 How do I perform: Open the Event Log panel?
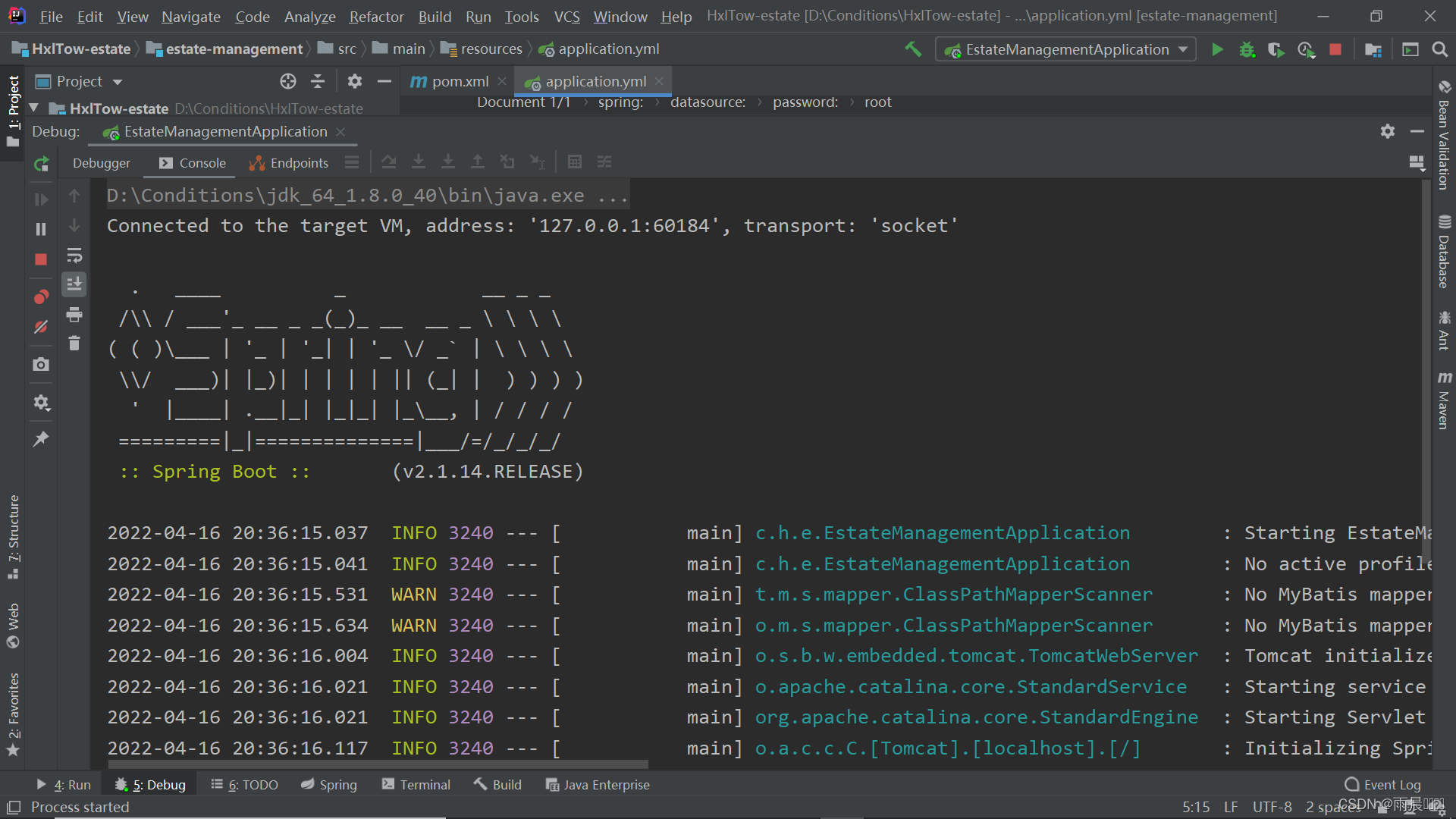1383,785
